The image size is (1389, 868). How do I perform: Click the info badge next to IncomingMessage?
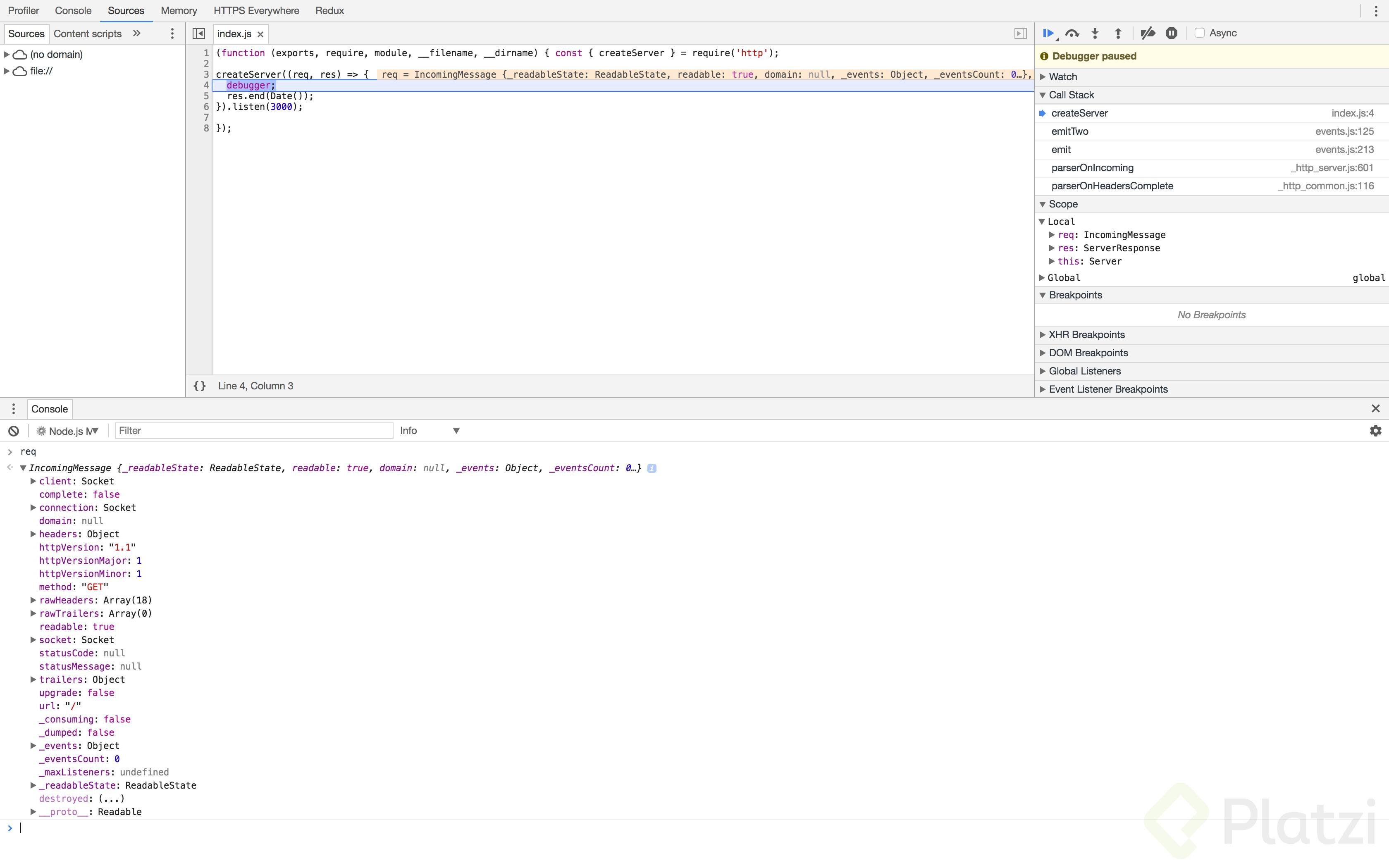(652, 468)
